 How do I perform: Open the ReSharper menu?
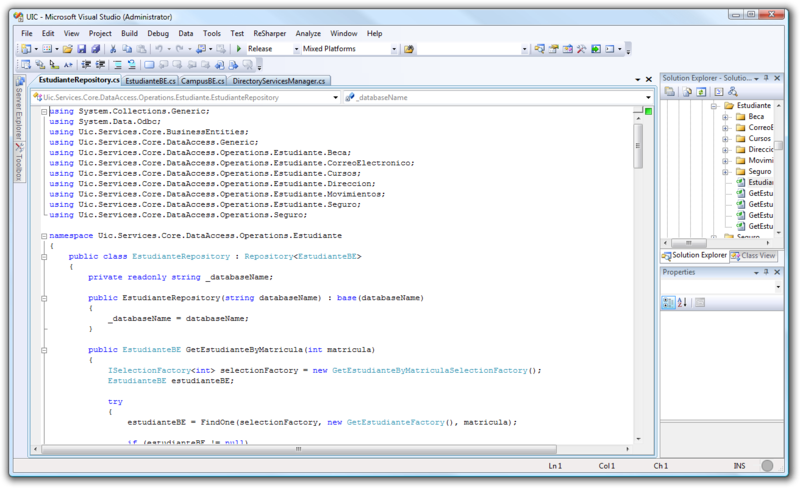point(269,33)
